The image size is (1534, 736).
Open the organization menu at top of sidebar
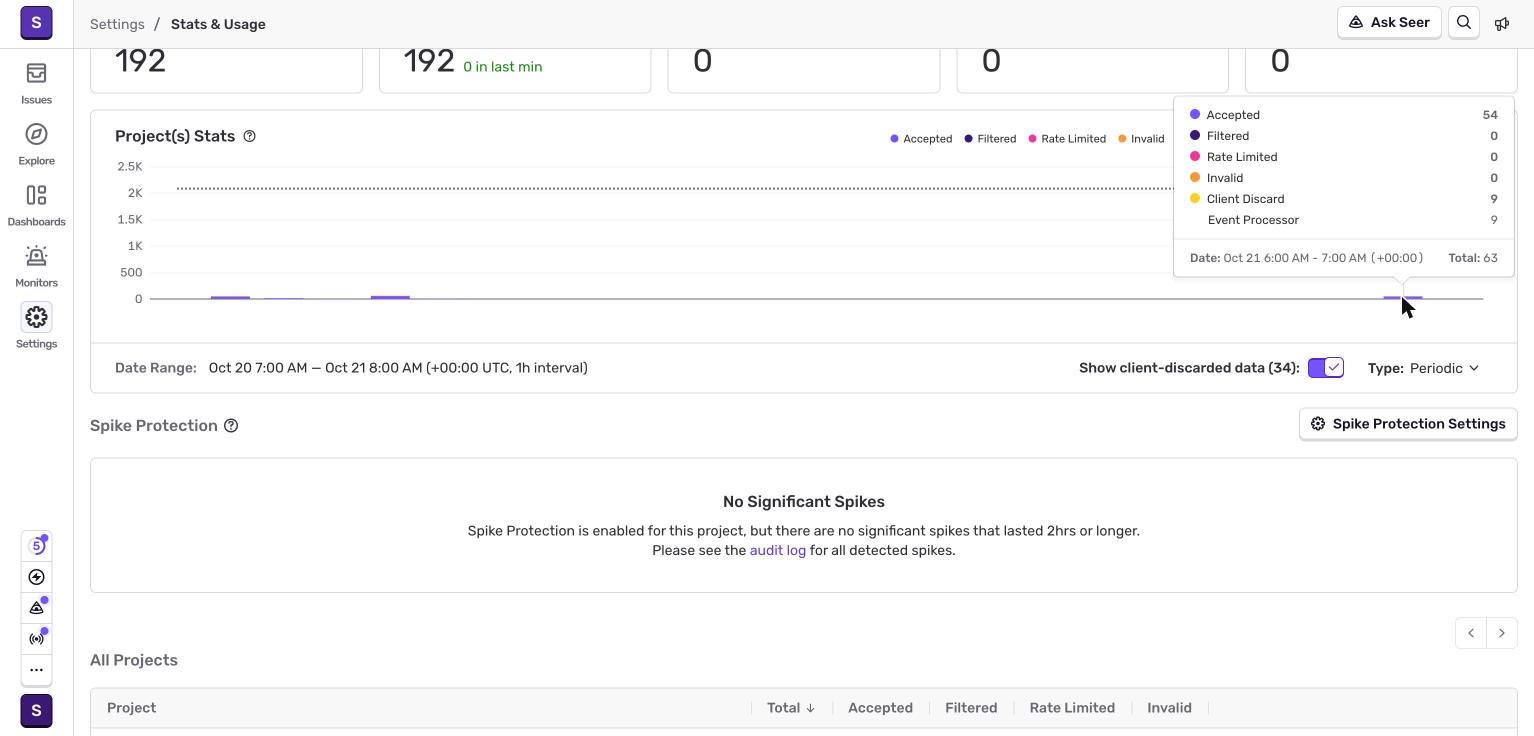(x=36, y=22)
